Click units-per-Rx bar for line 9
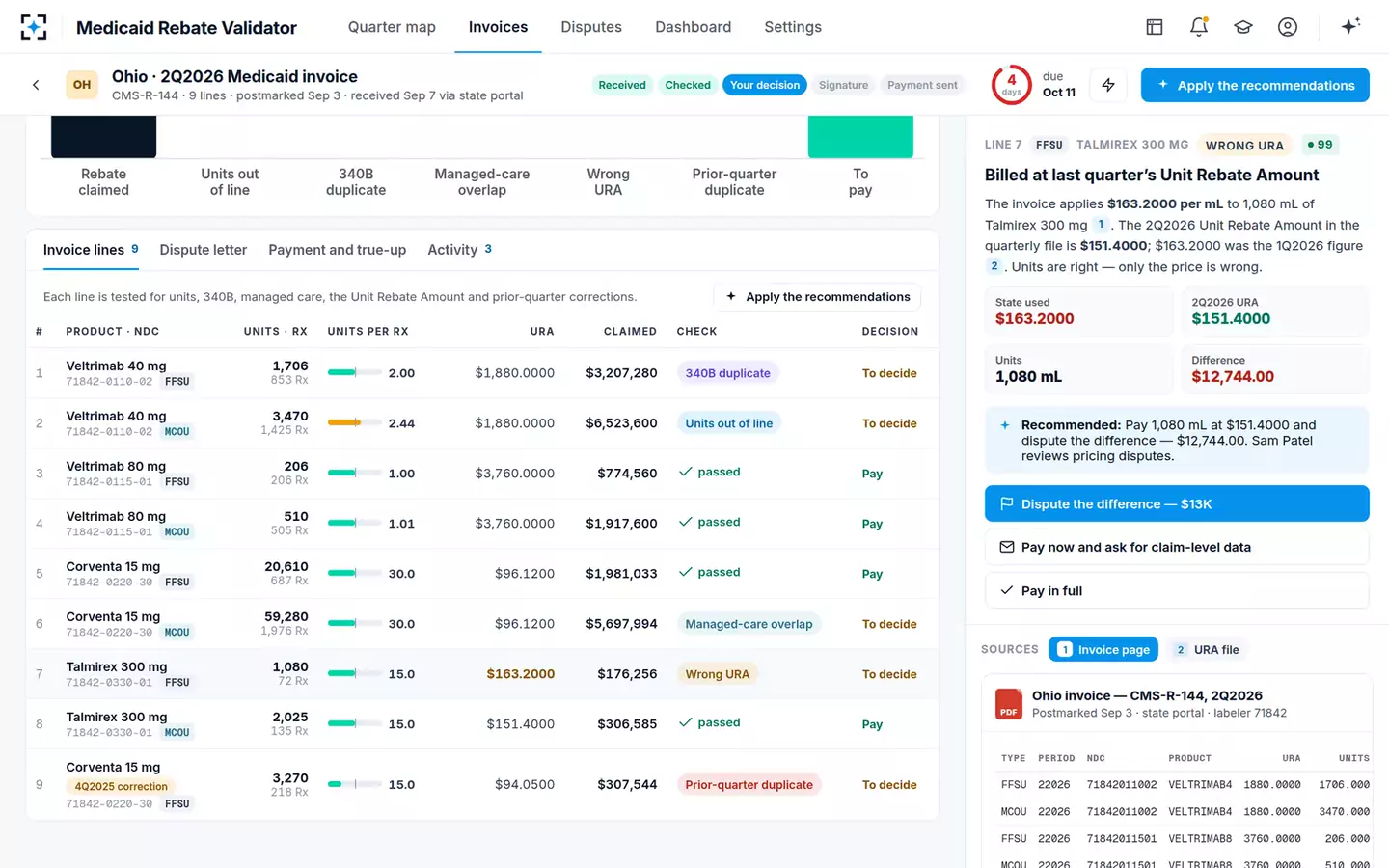The image size is (1389, 868). coord(353,784)
